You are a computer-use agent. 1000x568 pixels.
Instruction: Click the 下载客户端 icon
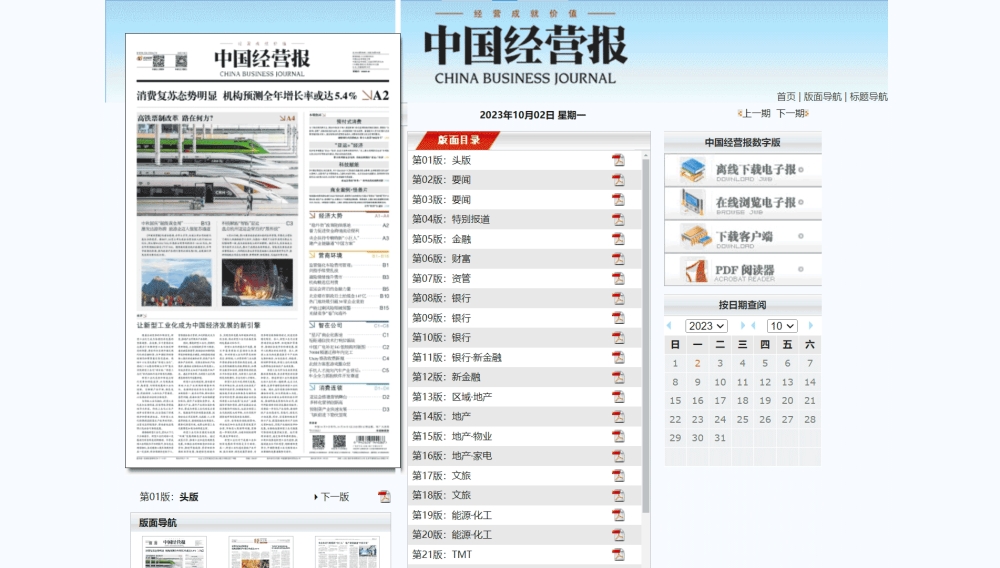pos(695,236)
